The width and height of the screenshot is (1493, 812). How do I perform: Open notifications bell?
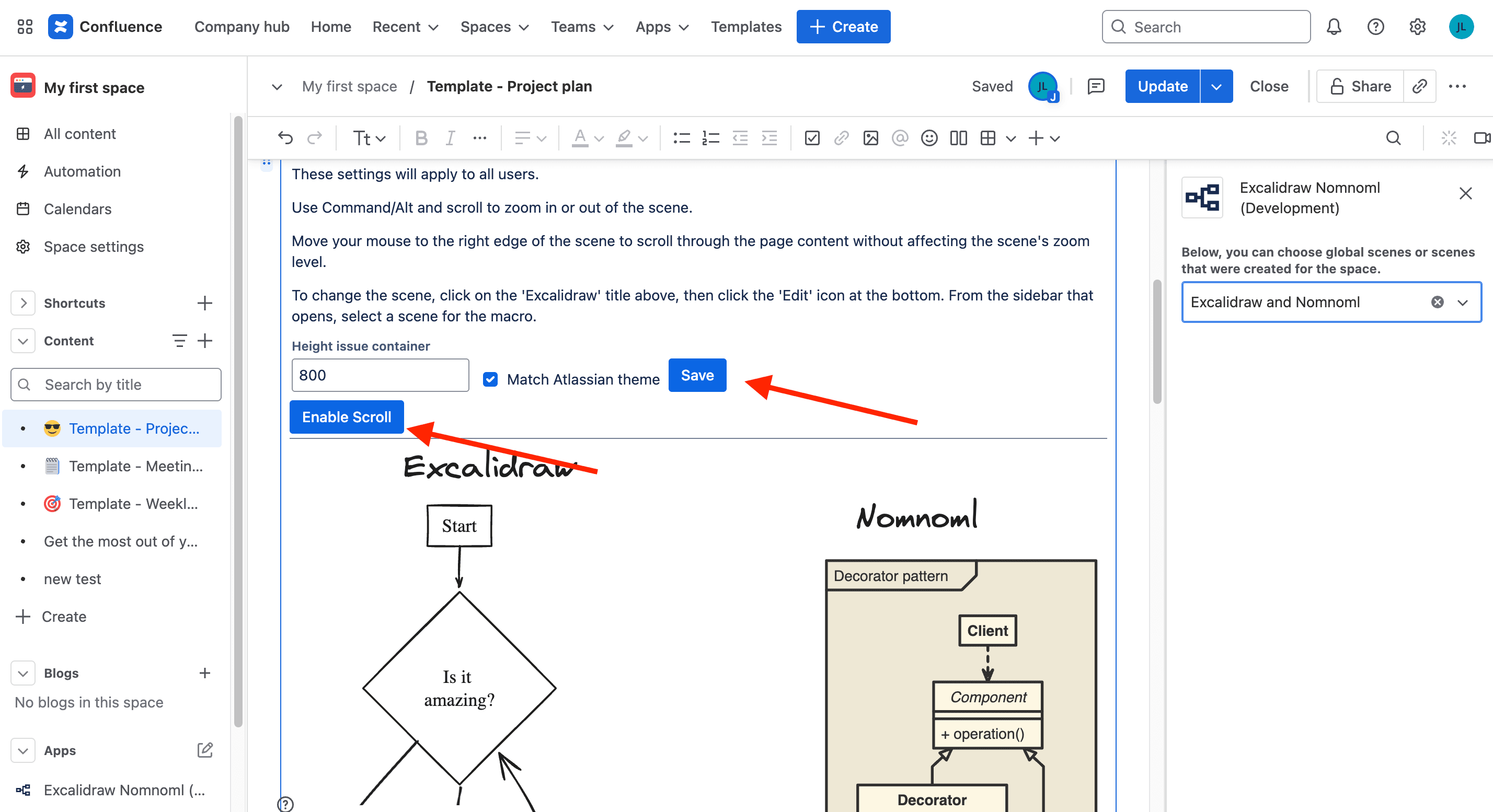[x=1334, y=27]
